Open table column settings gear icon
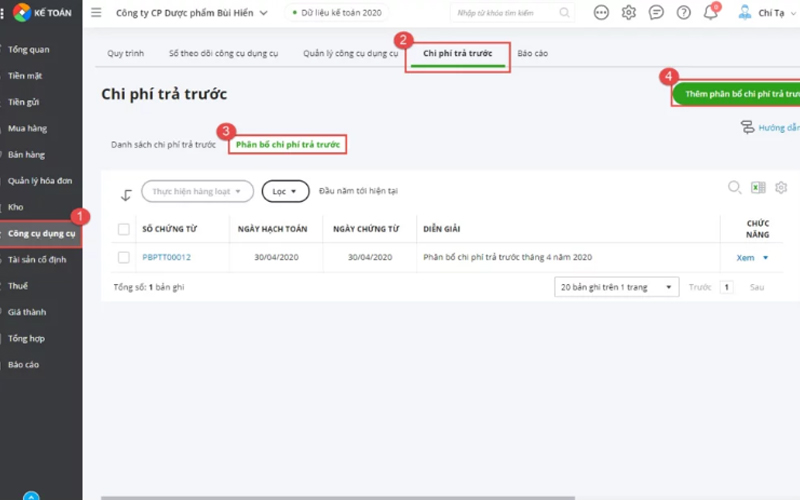 click(781, 188)
